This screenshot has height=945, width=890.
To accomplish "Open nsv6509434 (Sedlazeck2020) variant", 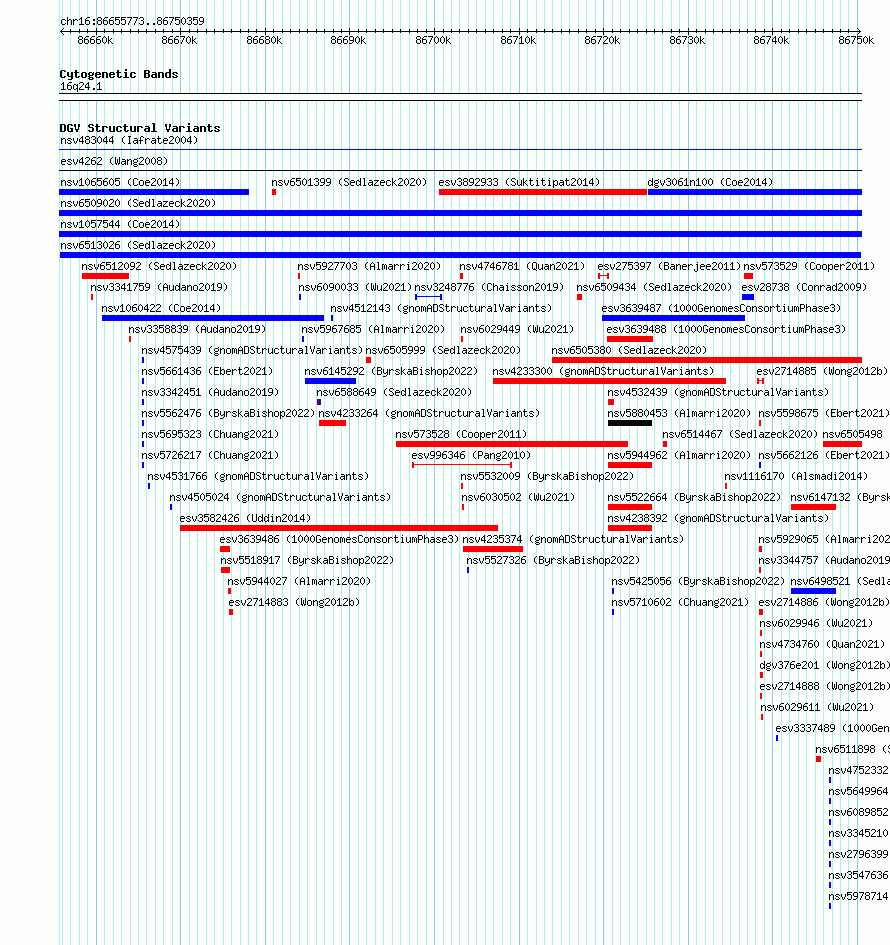I will 654,287.
